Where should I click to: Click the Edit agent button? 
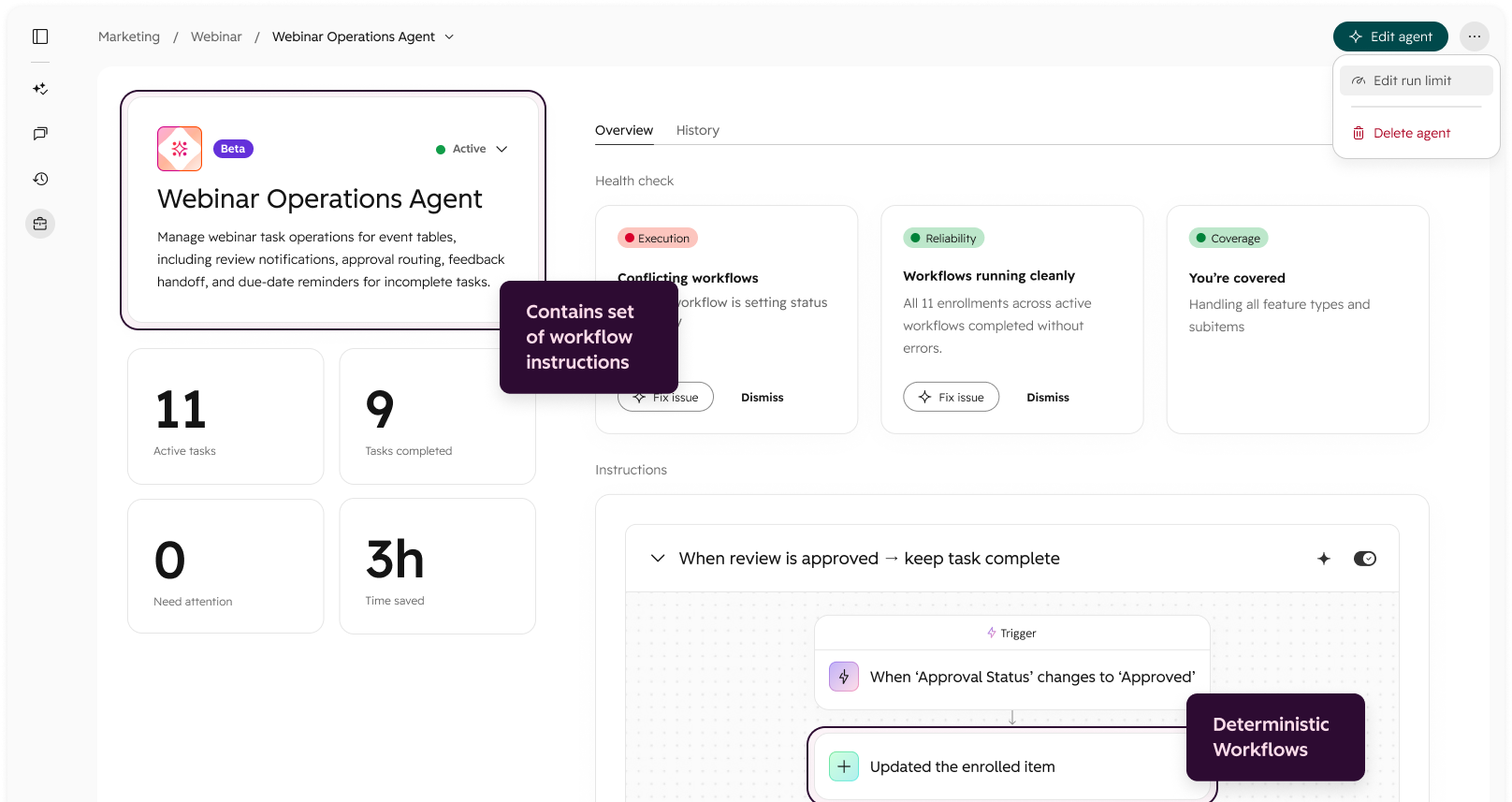1390,36
